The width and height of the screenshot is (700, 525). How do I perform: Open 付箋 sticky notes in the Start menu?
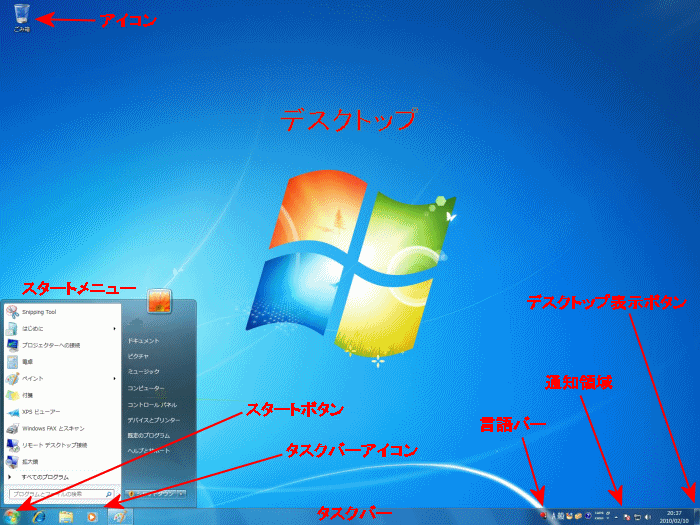(x=62, y=395)
